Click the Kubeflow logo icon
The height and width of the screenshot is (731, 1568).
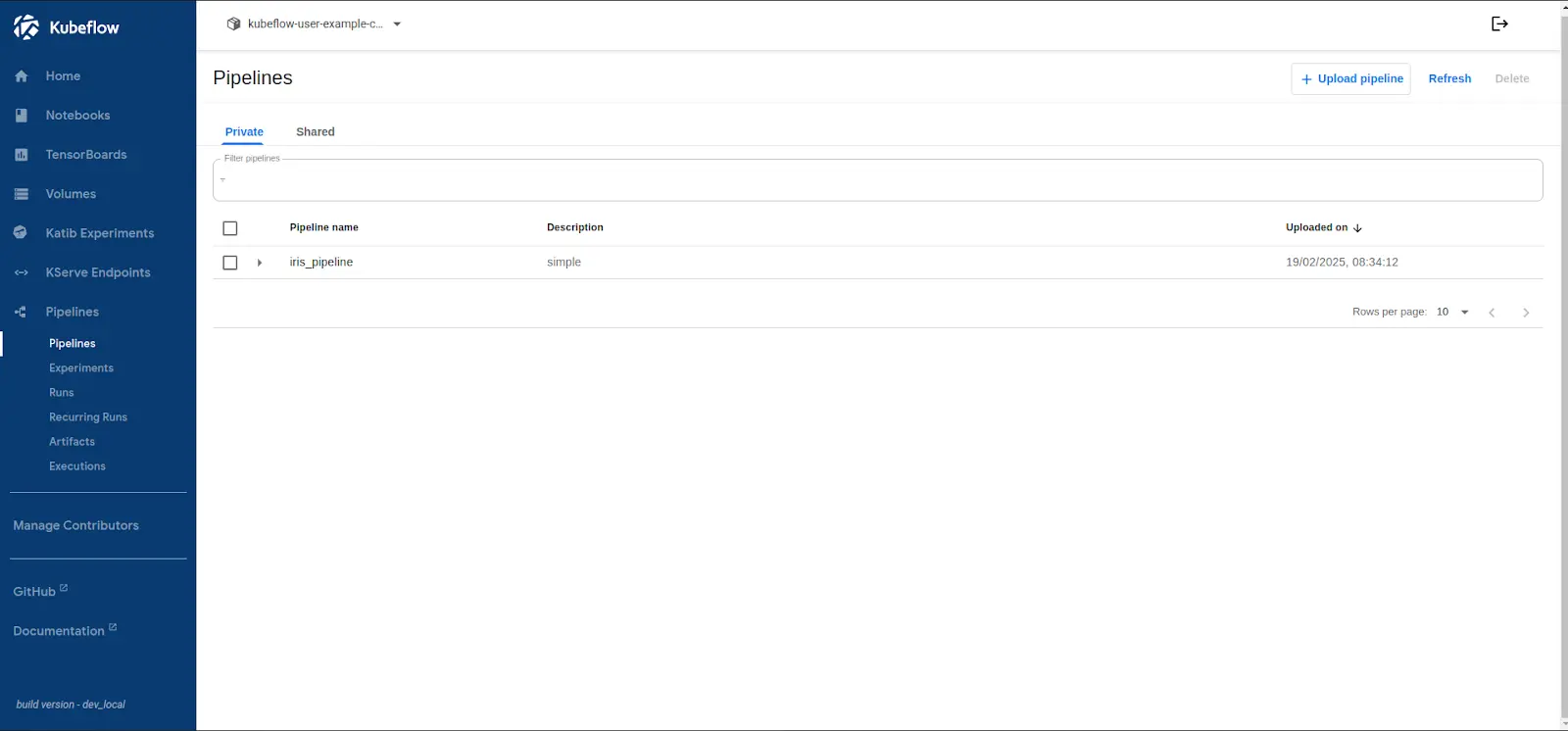point(26,27)
